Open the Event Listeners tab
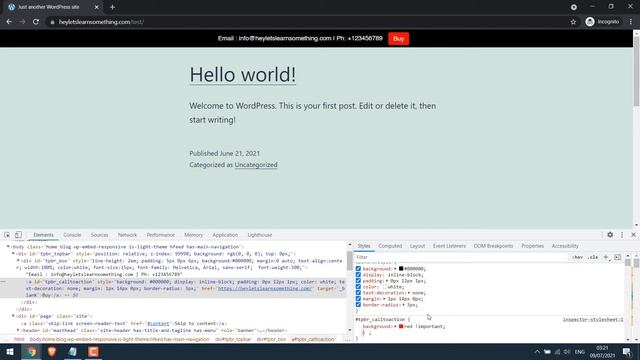This screenshot has height=360, width=640. [x=449, y=246]
